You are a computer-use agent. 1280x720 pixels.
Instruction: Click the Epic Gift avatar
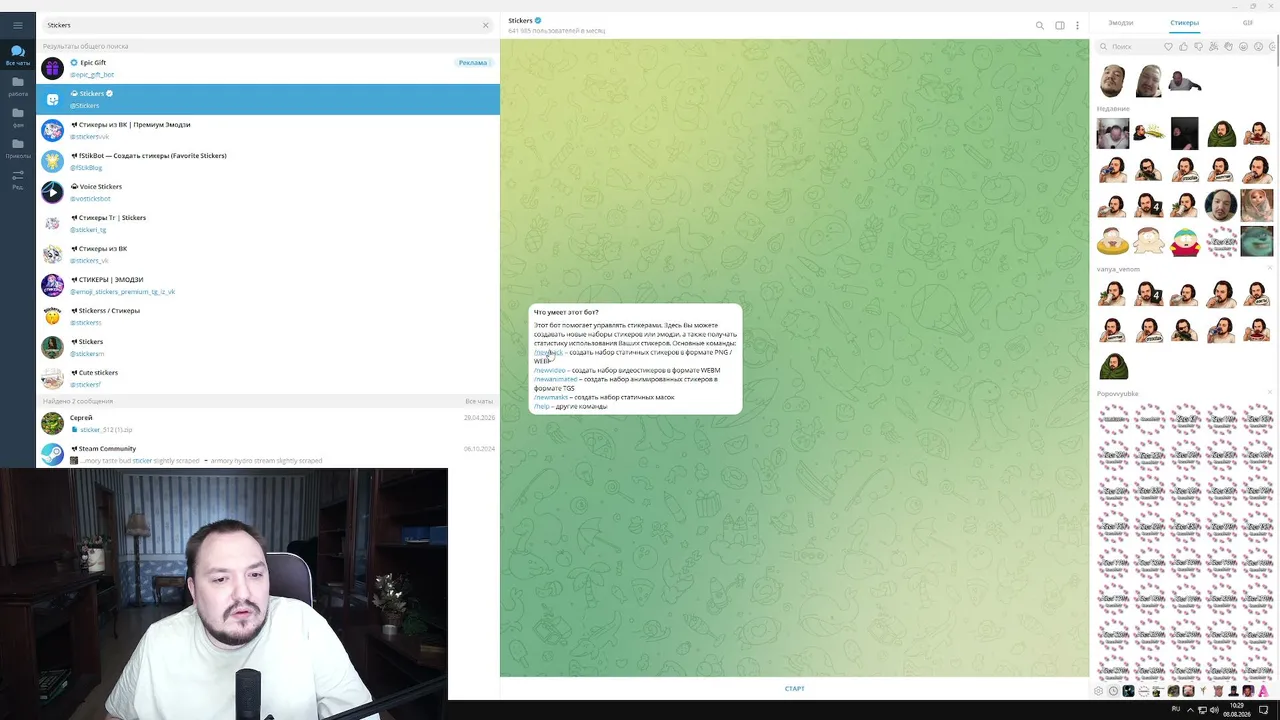52,68
